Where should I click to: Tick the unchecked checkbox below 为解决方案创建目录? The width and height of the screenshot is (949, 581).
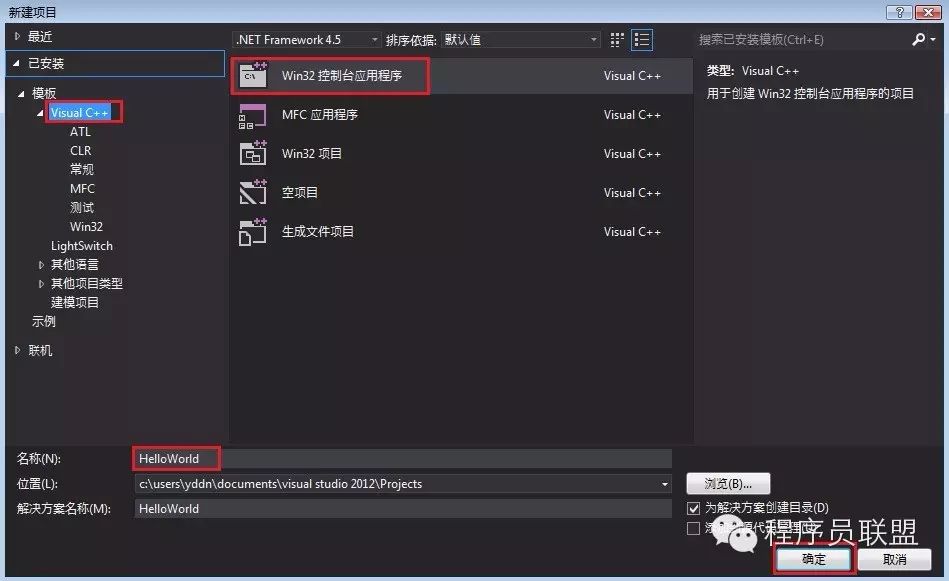click(x=694, y=528)
